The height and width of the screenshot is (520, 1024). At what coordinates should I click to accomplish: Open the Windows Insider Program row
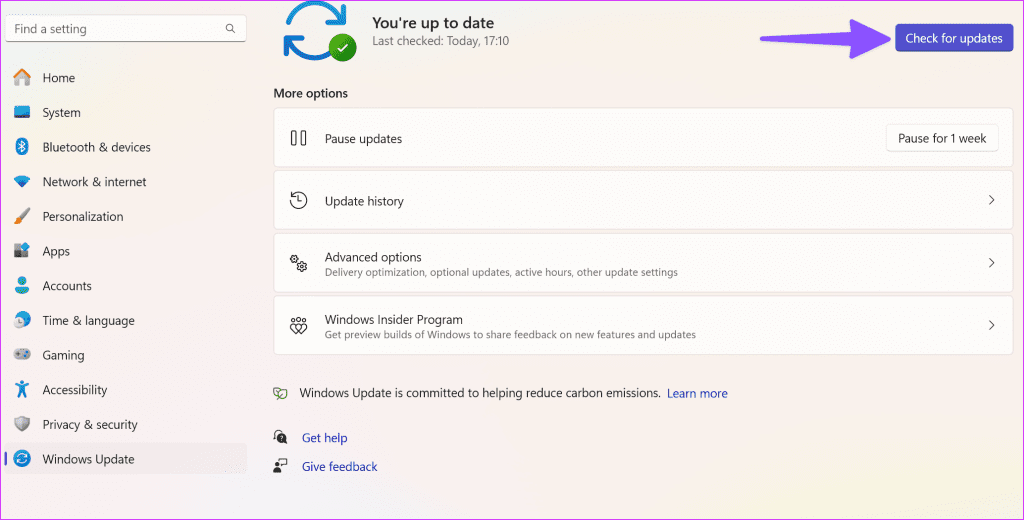(x=643, y=325)
